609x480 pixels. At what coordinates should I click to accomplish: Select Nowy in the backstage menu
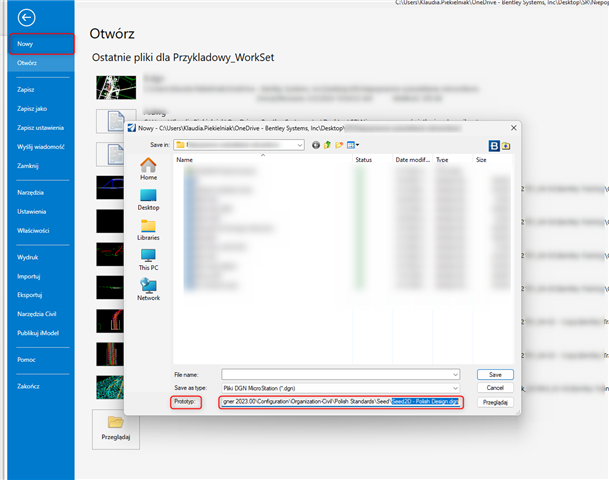41,44
